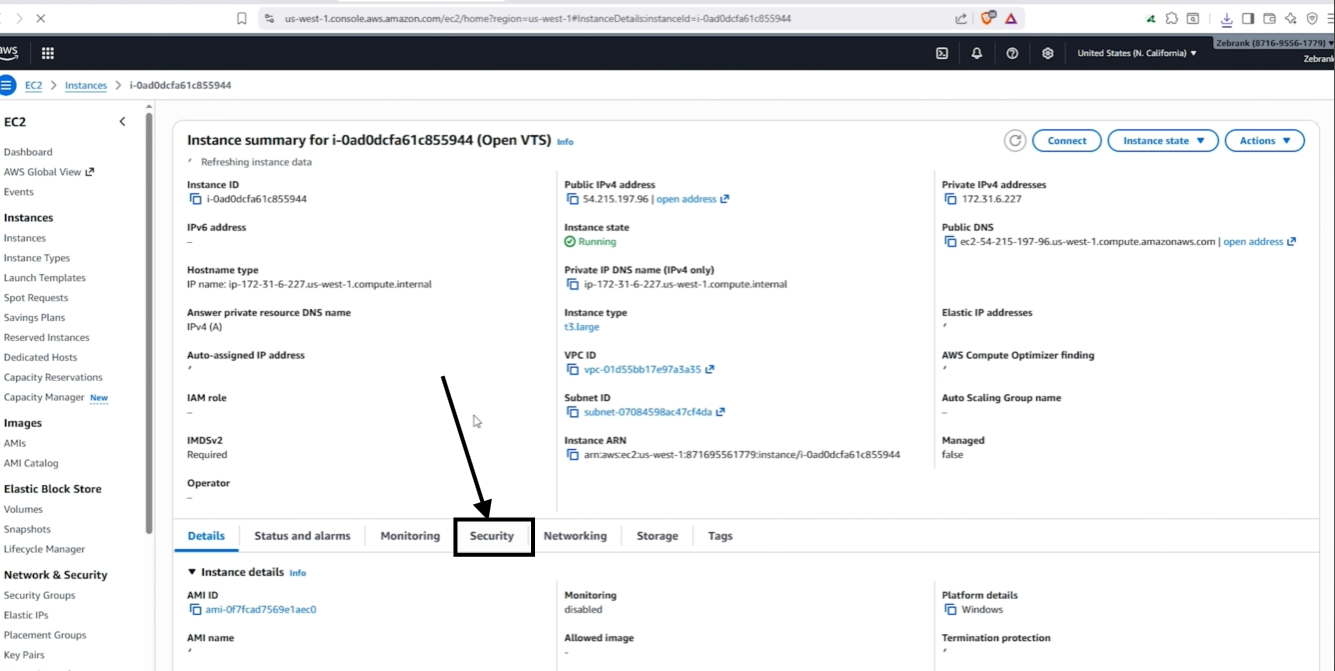Viewport: 1335px width, 671px height.
Task: Open the Info link beside Instance details
Action: 297,573
